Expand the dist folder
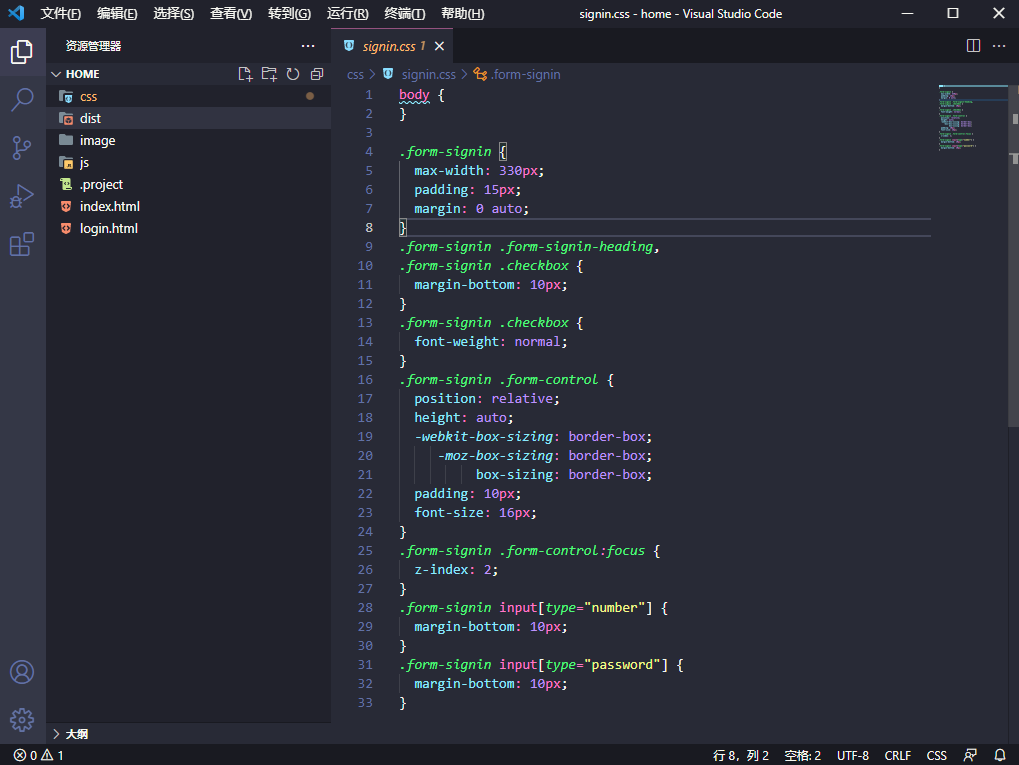 coord(188,118)
